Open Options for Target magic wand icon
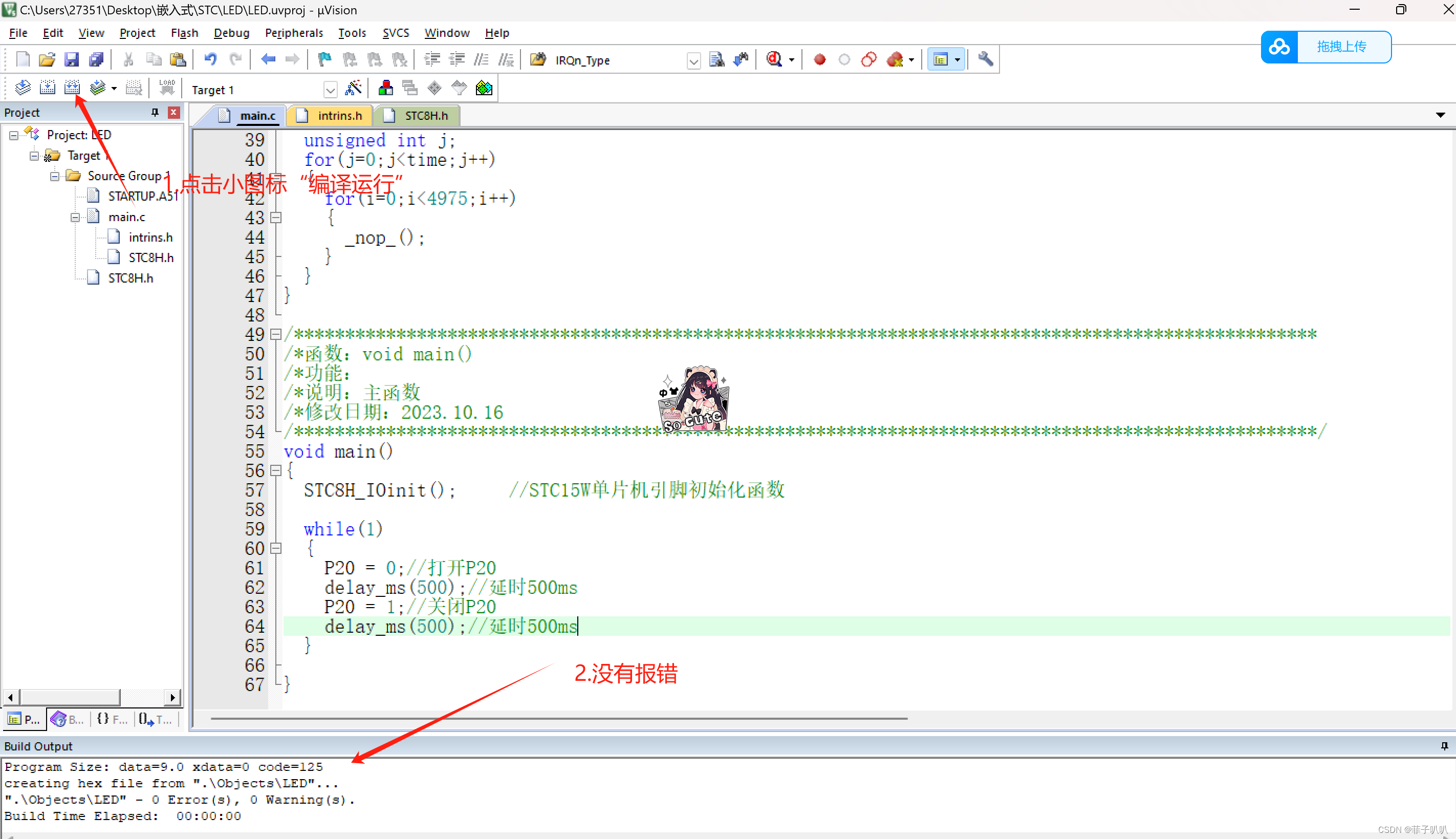The width and height of the screenshot is (1456, 839). pyautogui.click(x=353, y=88)
